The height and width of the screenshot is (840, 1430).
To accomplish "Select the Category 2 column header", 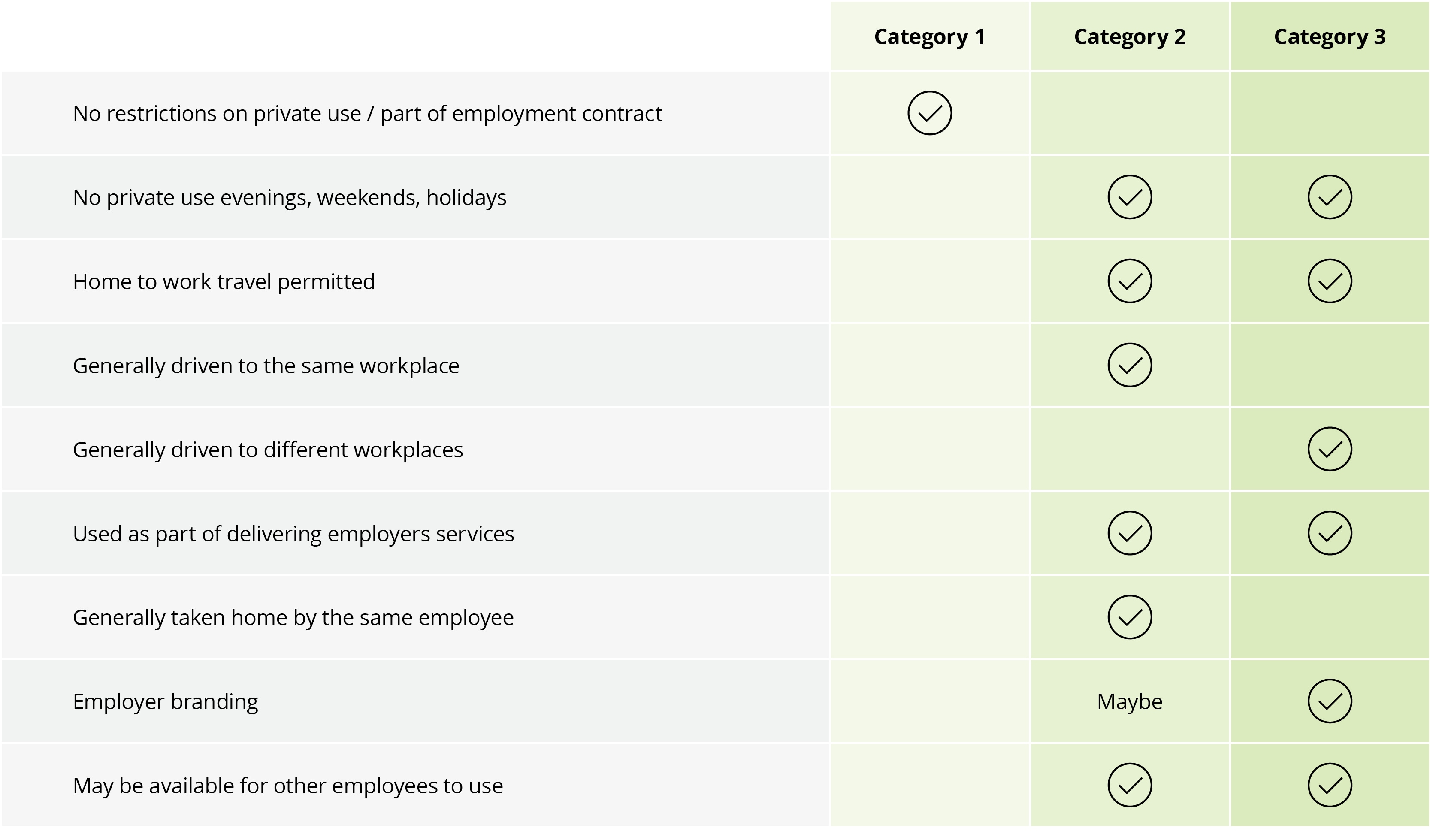I will (1129, 37).
